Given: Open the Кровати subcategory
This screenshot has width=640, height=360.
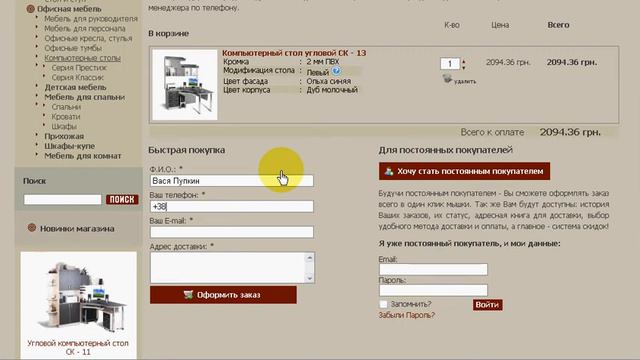Looking at the screenshot, I should point(66,117).
